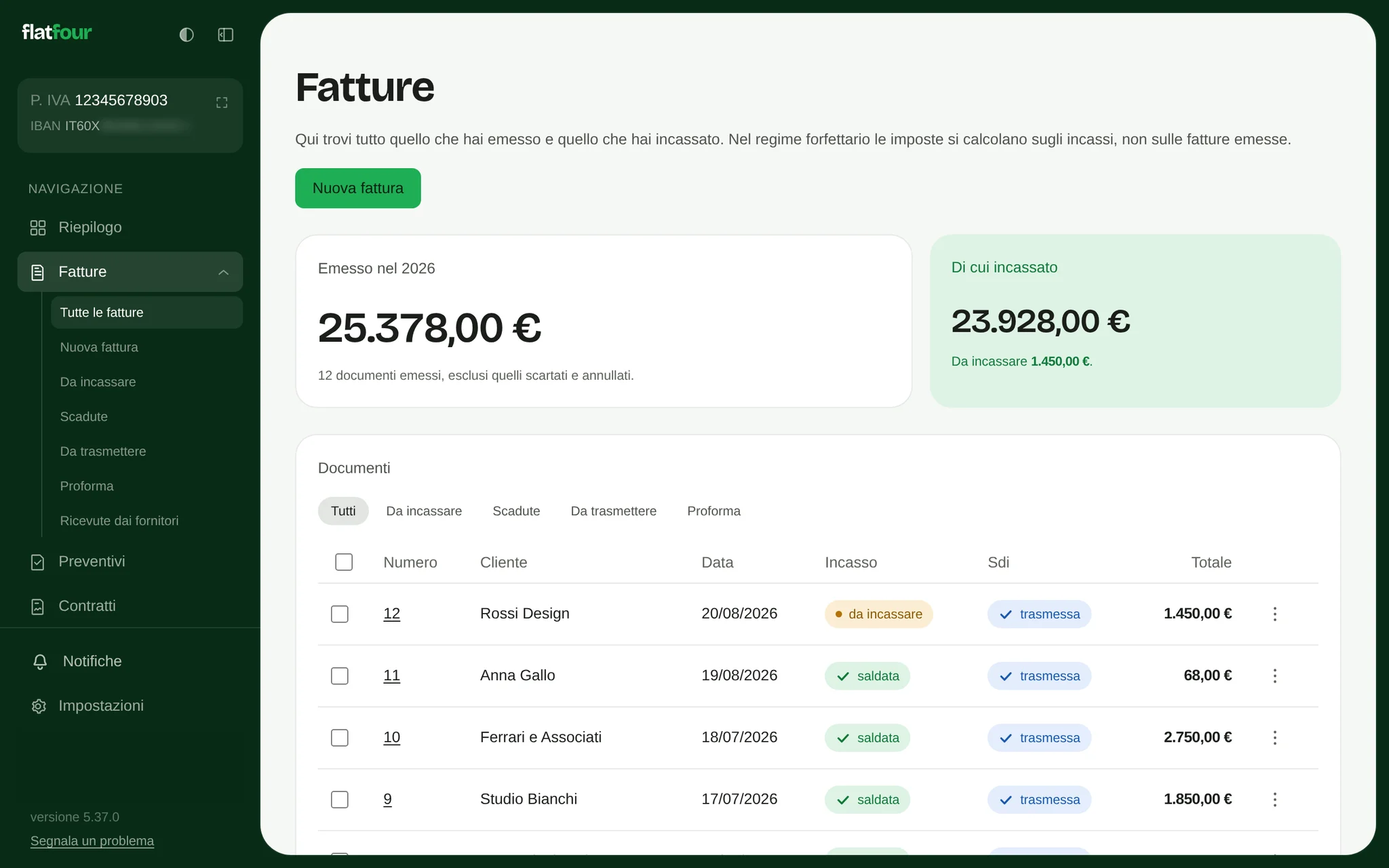Select the Anna Gallo row checkbox
This screenshot has width=1389, height=868.
click(340, 676)
